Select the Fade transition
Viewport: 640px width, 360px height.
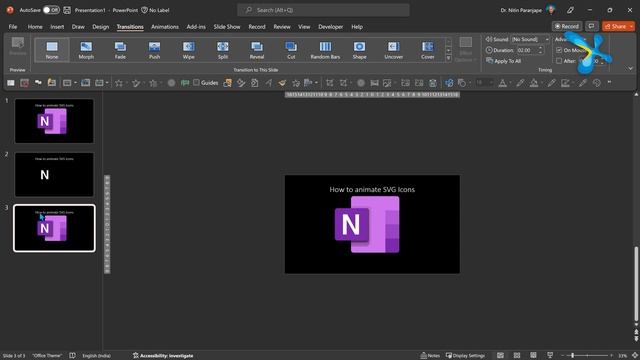coord(120,50)
